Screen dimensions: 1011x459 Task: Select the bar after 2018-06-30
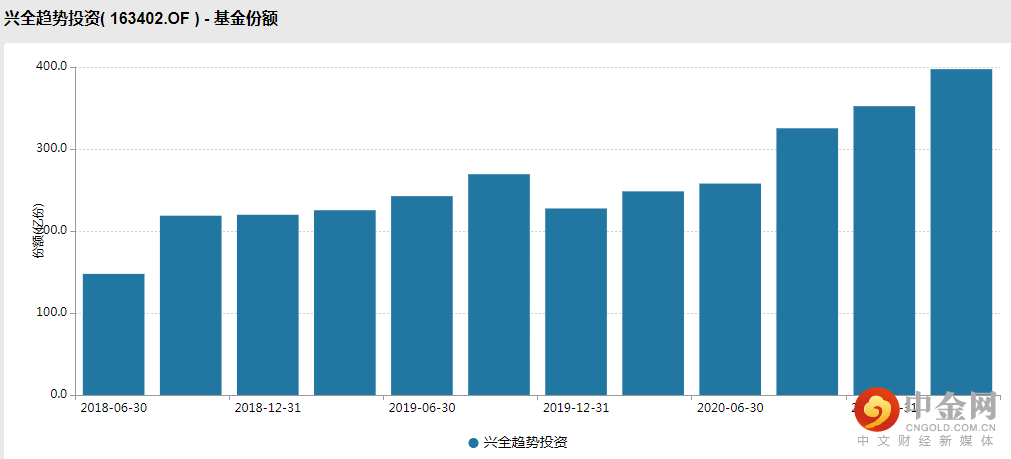tap(191, 306)
